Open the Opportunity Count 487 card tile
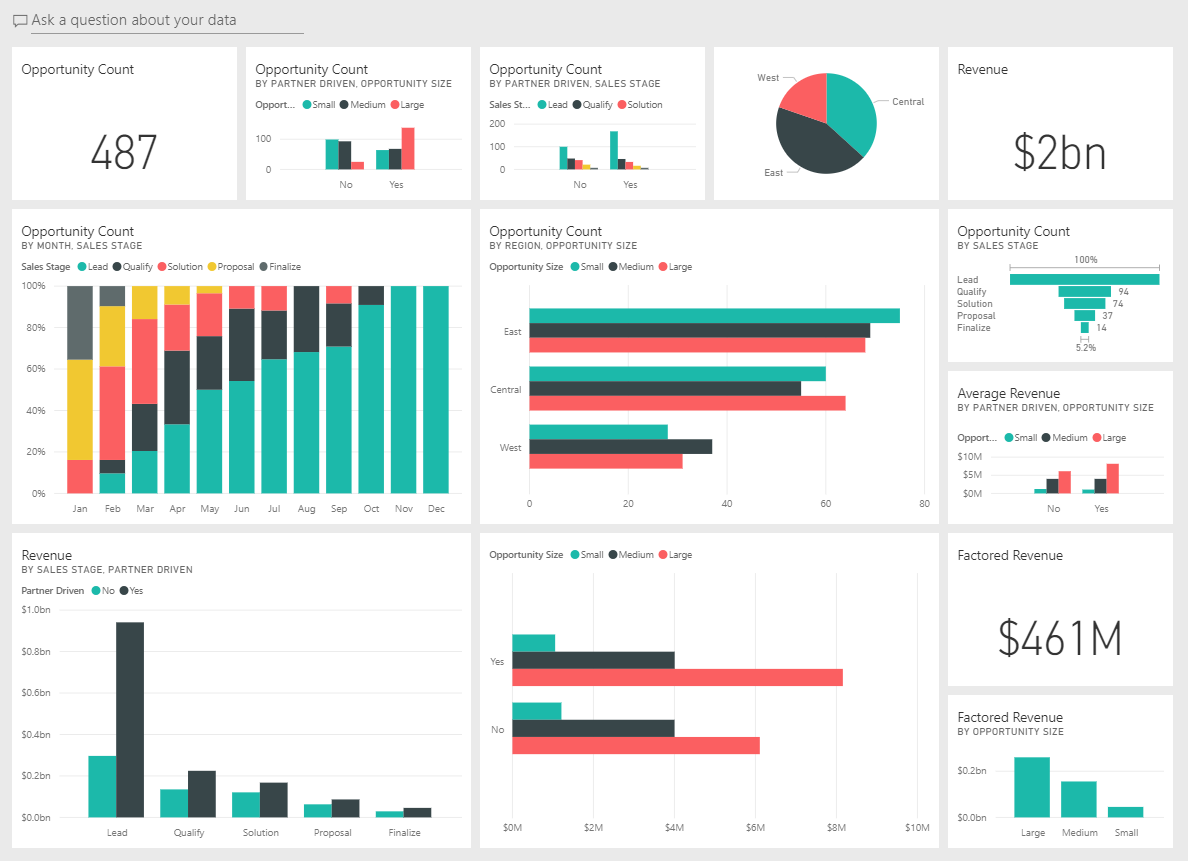This screenshot has height=861, width=1188. (x=124, y=124)
